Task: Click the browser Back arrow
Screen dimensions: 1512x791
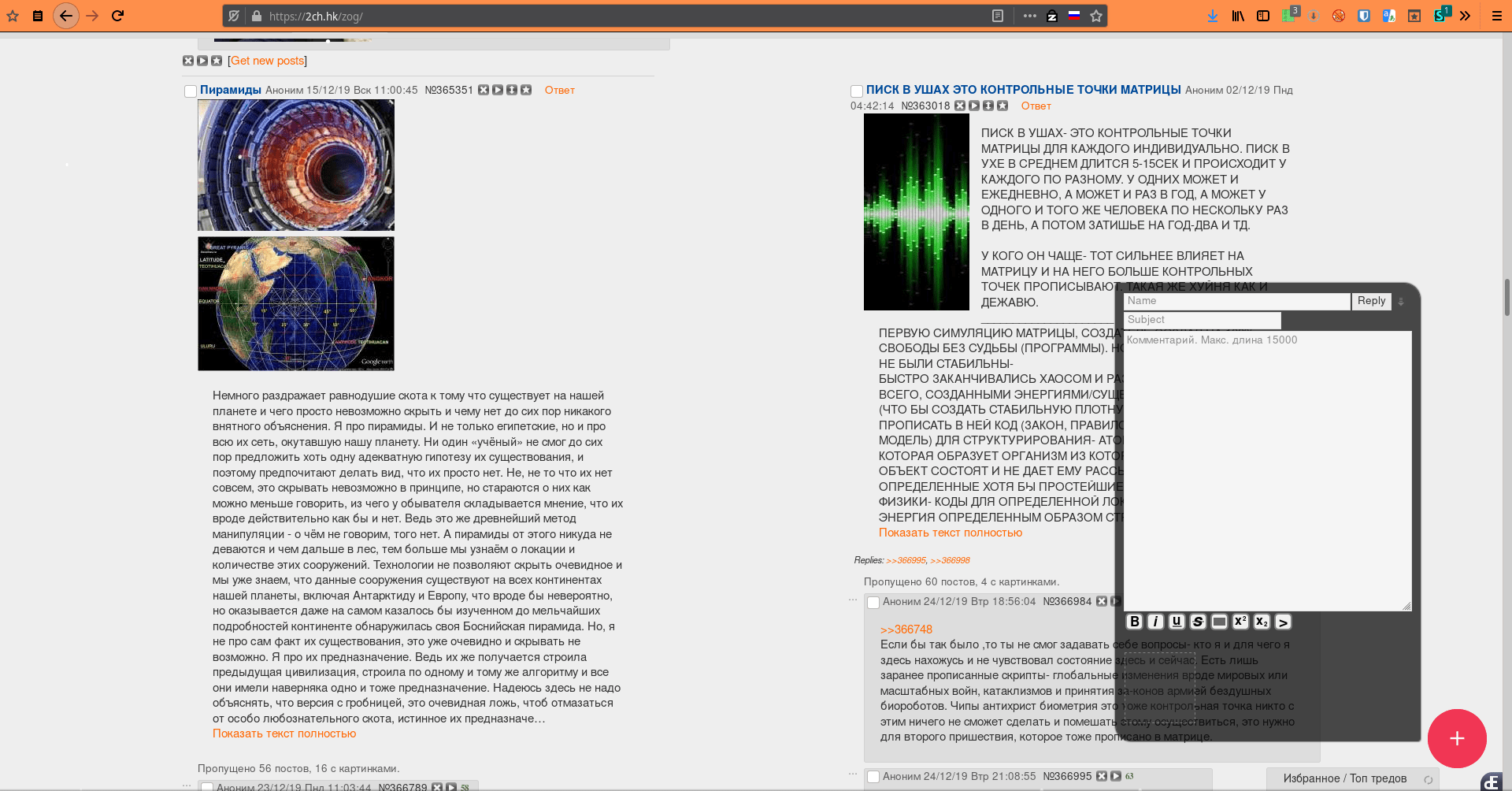Action: [66, 16]
